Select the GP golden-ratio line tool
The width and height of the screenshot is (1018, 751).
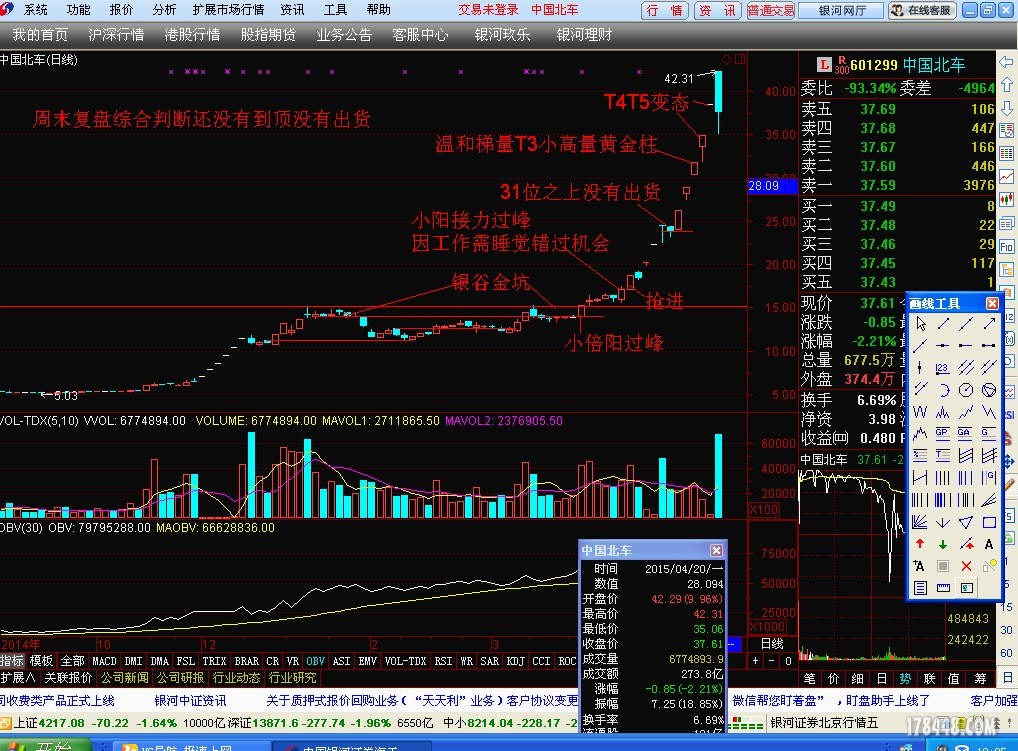coord(943,434)
